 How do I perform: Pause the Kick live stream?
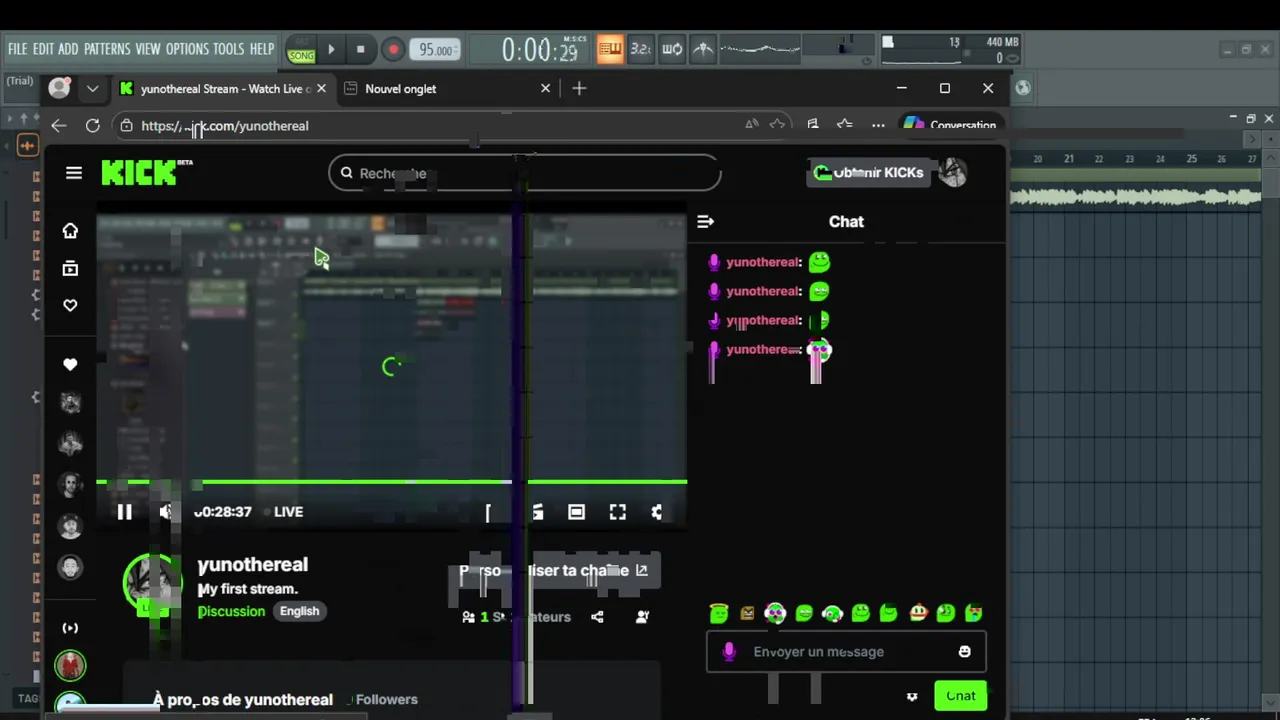(x=125, y=512)
